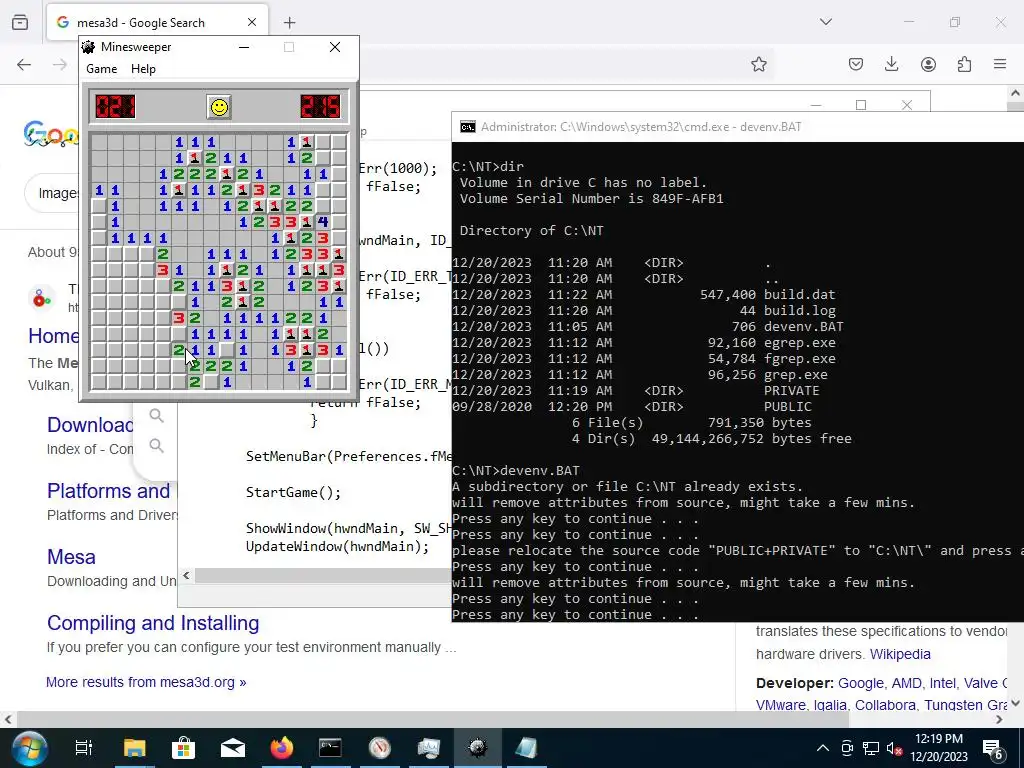Click the Minesweeper title bar mine icon

click(89, 47)
